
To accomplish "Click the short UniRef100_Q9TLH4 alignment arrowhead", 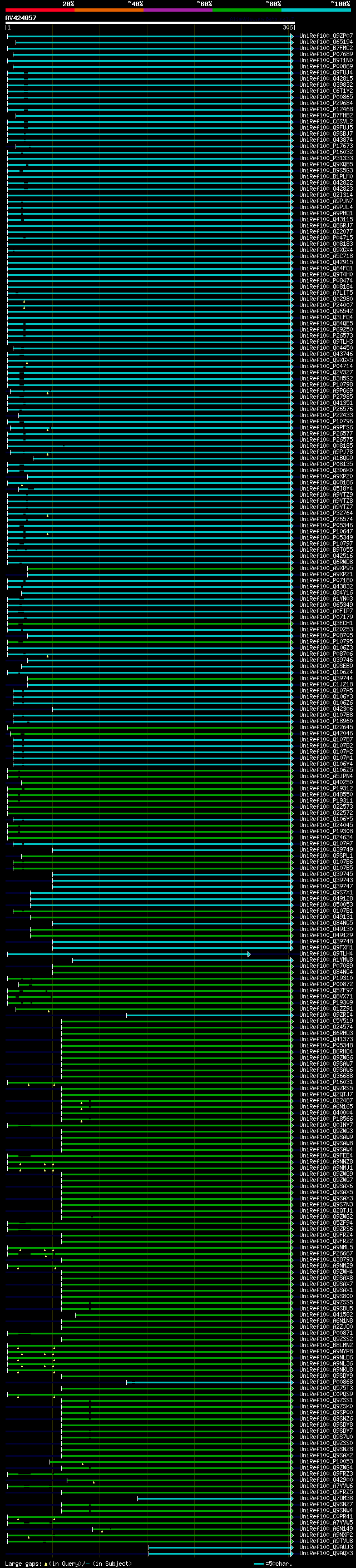I will [249, 954].
